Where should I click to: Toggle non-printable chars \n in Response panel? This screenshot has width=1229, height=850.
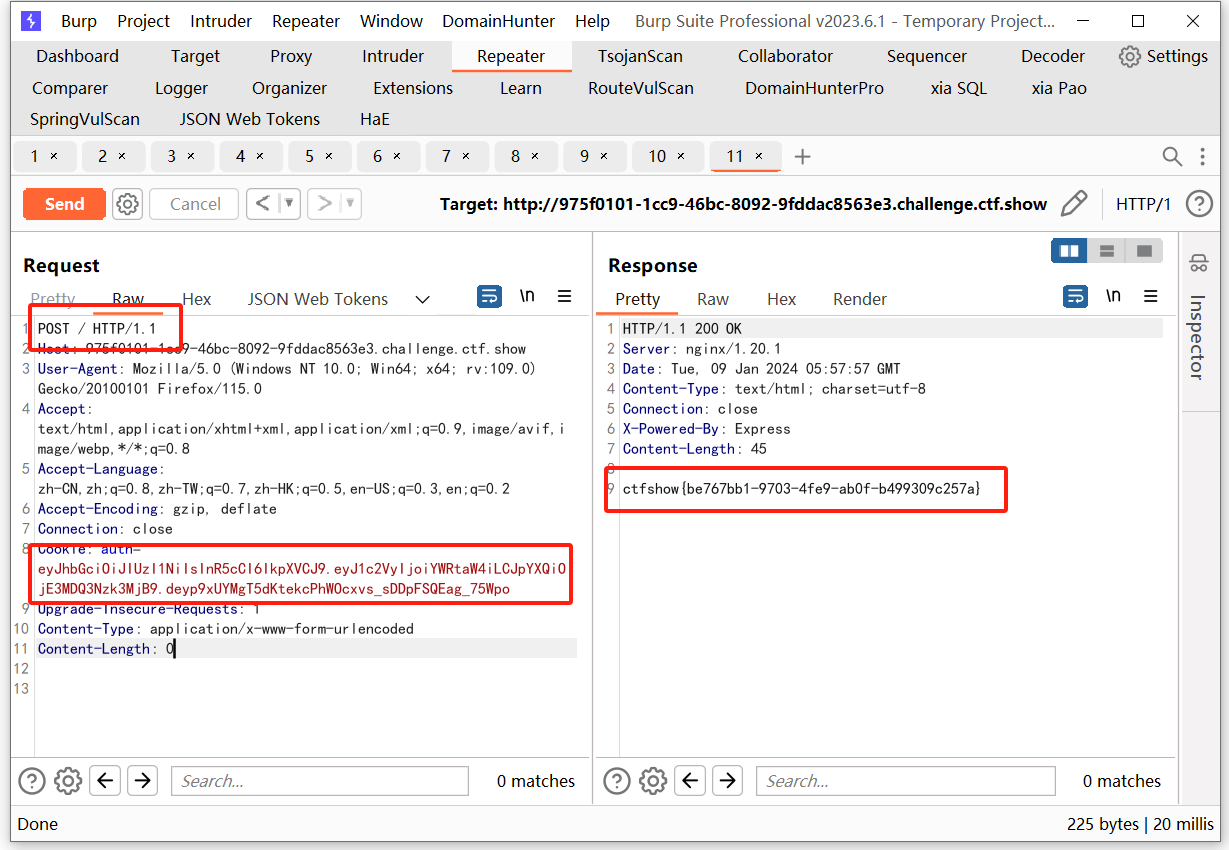[1113, 296]
